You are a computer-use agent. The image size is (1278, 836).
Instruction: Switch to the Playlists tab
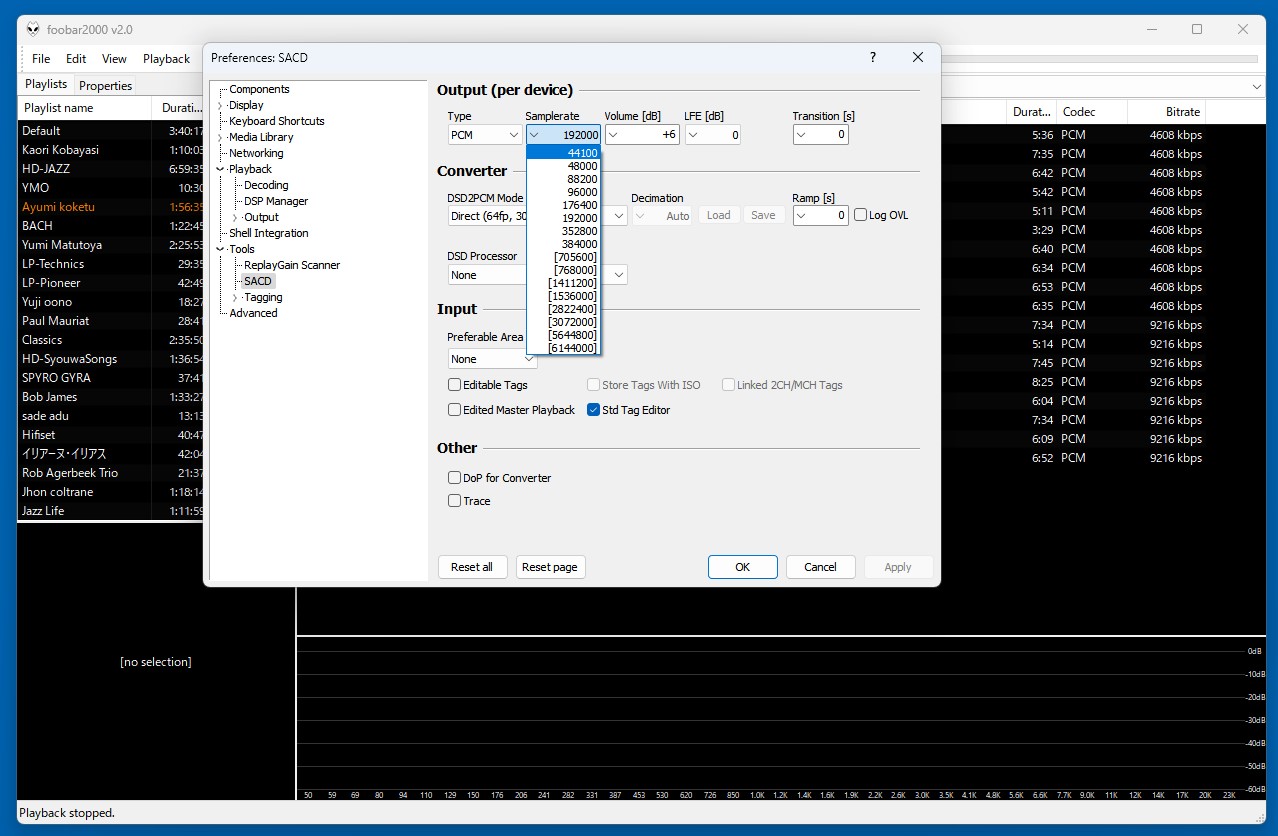point(46,84)
